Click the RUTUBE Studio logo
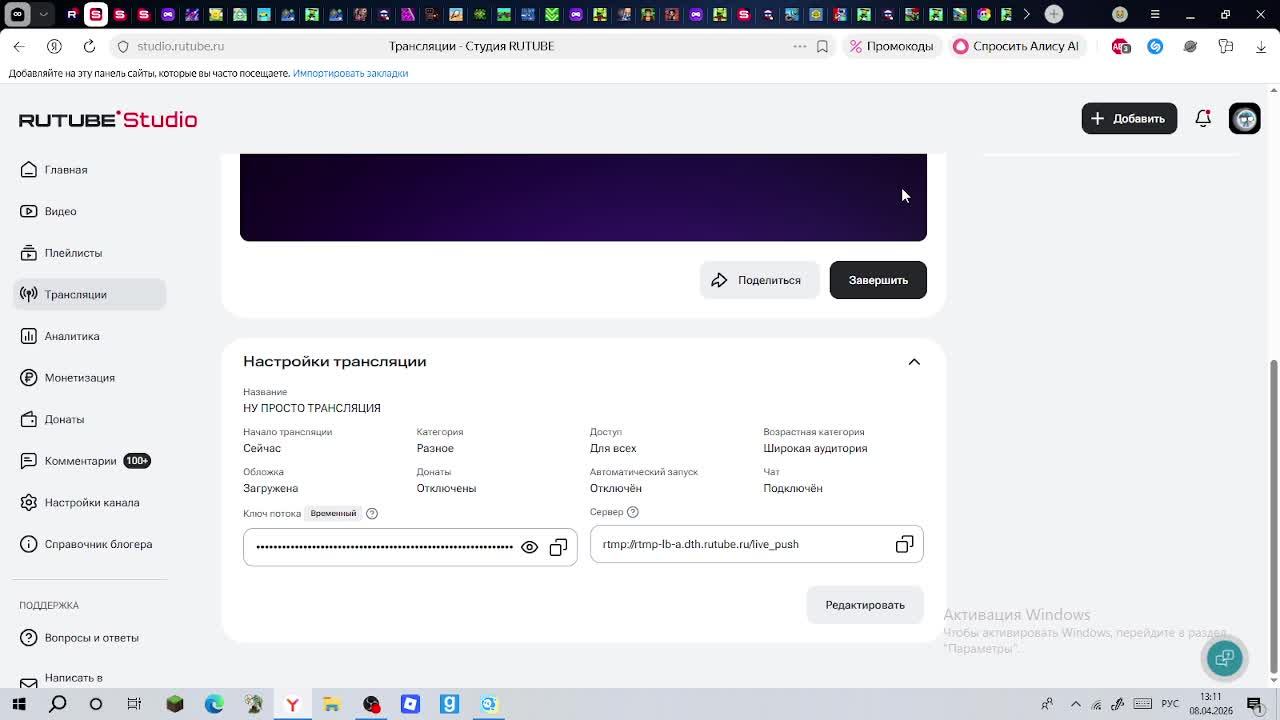This screenshot has width=1280, height=720. click(x=108, y=119)
